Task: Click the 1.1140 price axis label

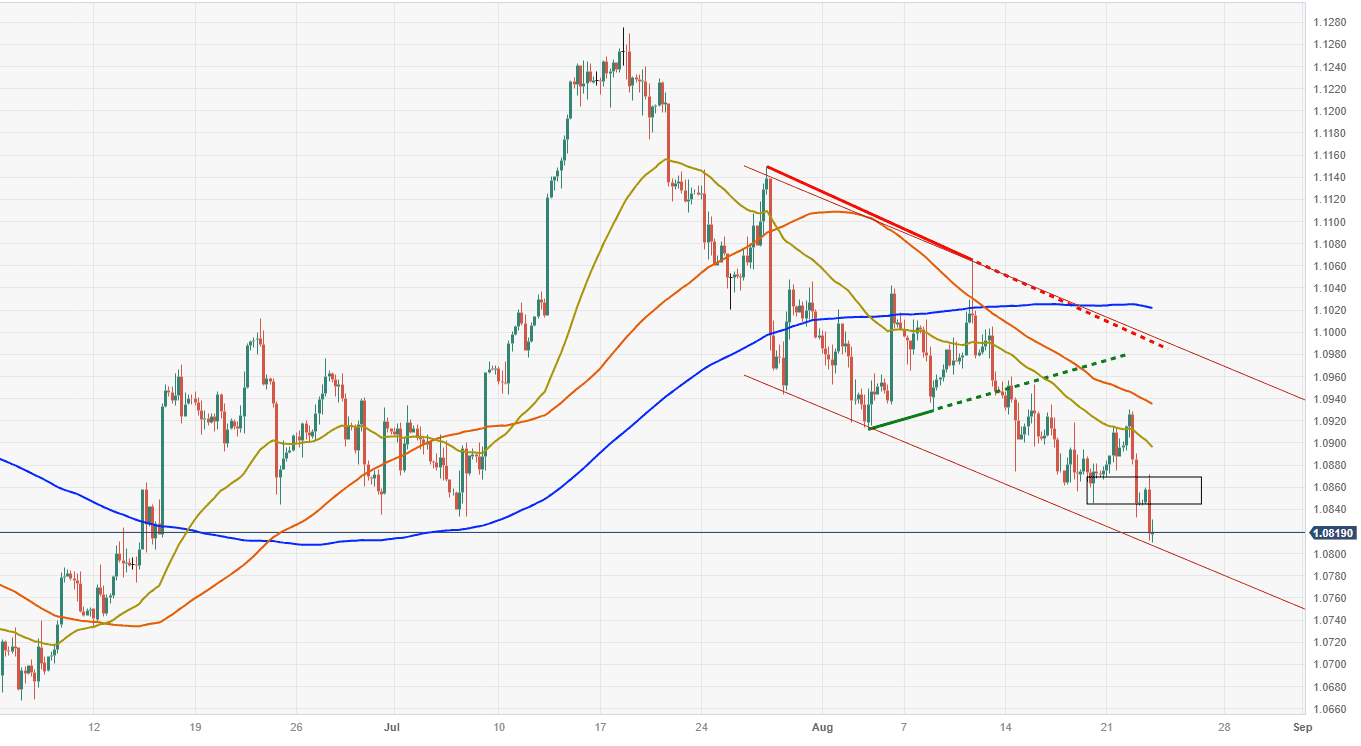Action: (x=1331, y=177)
